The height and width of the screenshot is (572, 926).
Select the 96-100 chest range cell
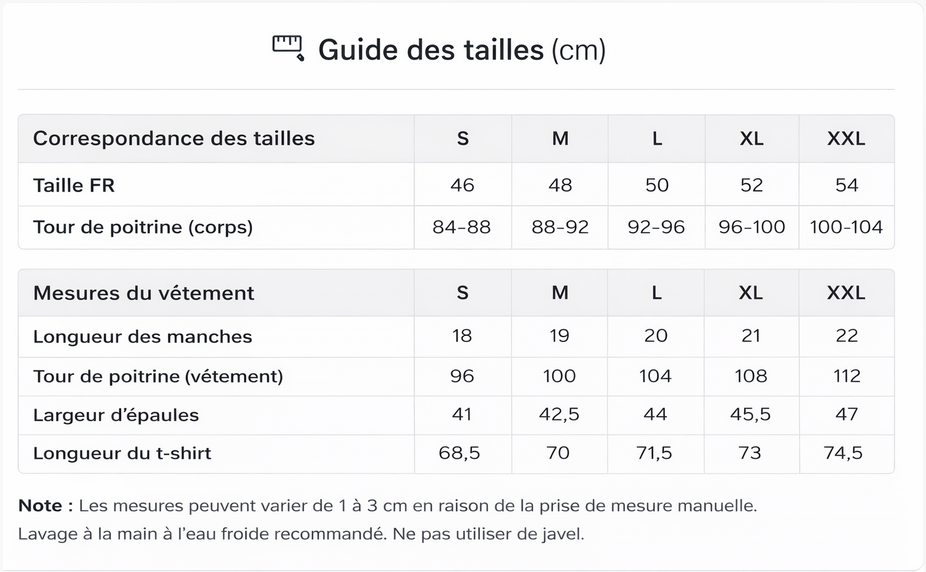[752, 227]
